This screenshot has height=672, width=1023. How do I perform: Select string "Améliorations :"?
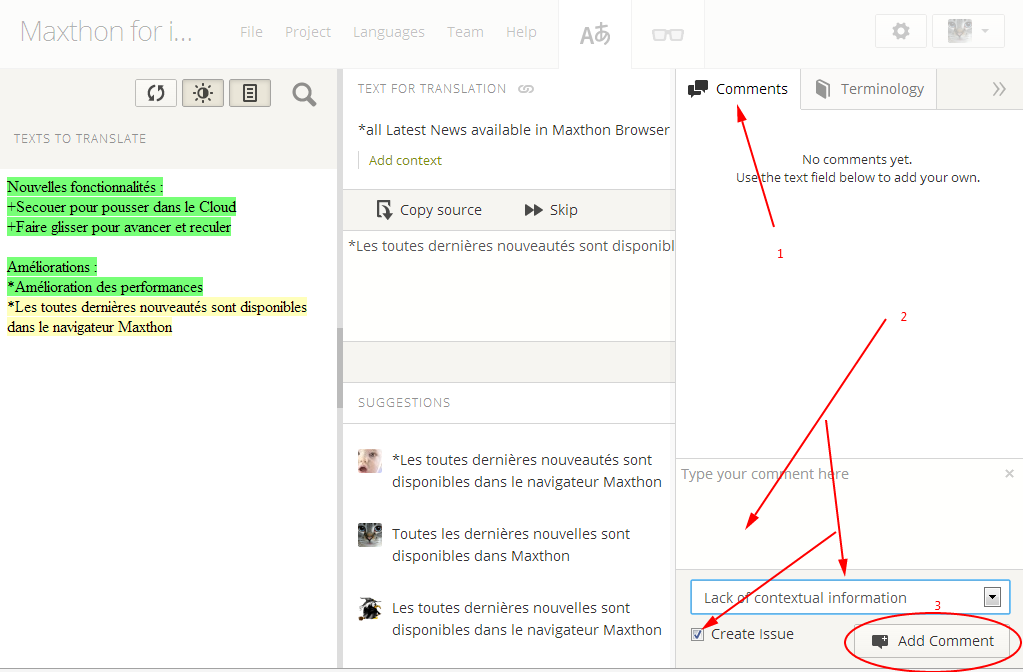pyautogui.click(x=52, y=267)
